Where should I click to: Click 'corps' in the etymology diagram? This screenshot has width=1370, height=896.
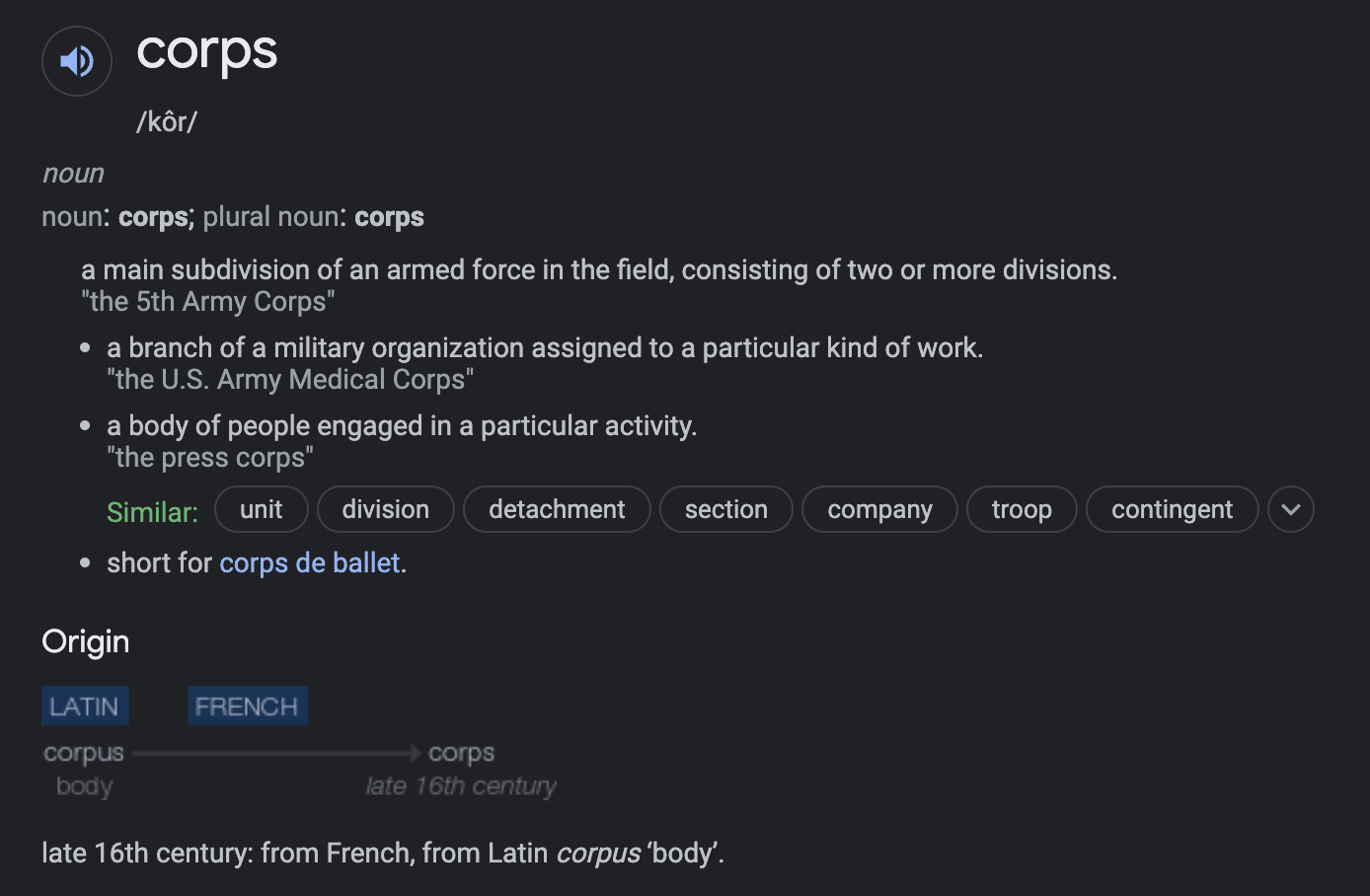coord(461,753)
